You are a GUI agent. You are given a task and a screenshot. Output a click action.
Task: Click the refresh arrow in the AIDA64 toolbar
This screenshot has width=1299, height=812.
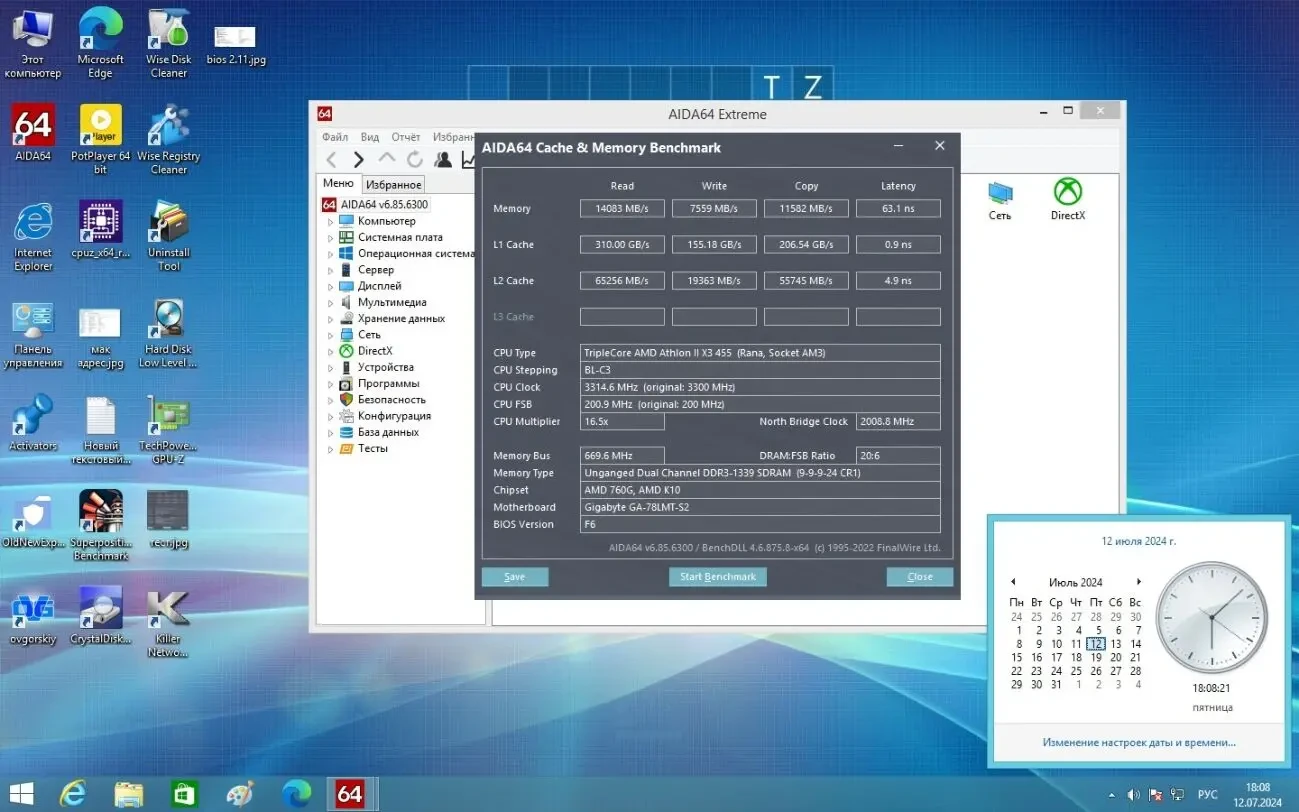pyautogui.click(x=414, y=159)
